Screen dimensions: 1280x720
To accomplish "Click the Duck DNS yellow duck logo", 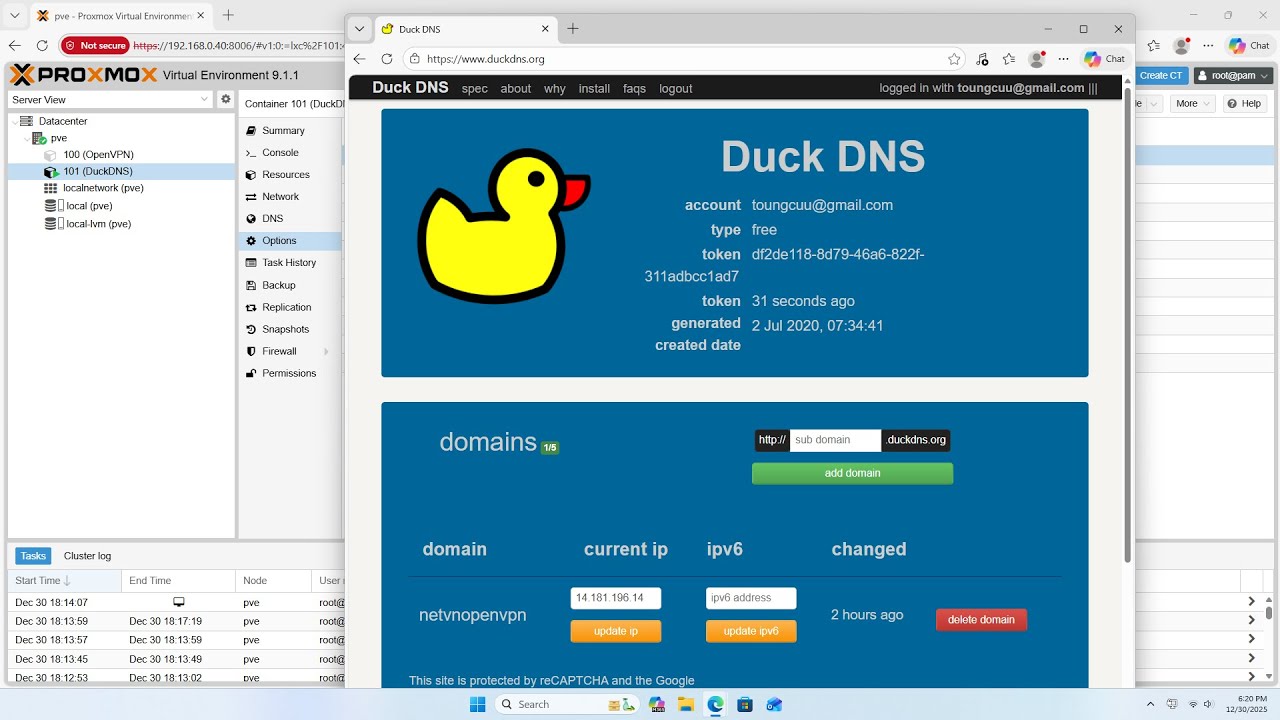I will click(x=503, y=227).
